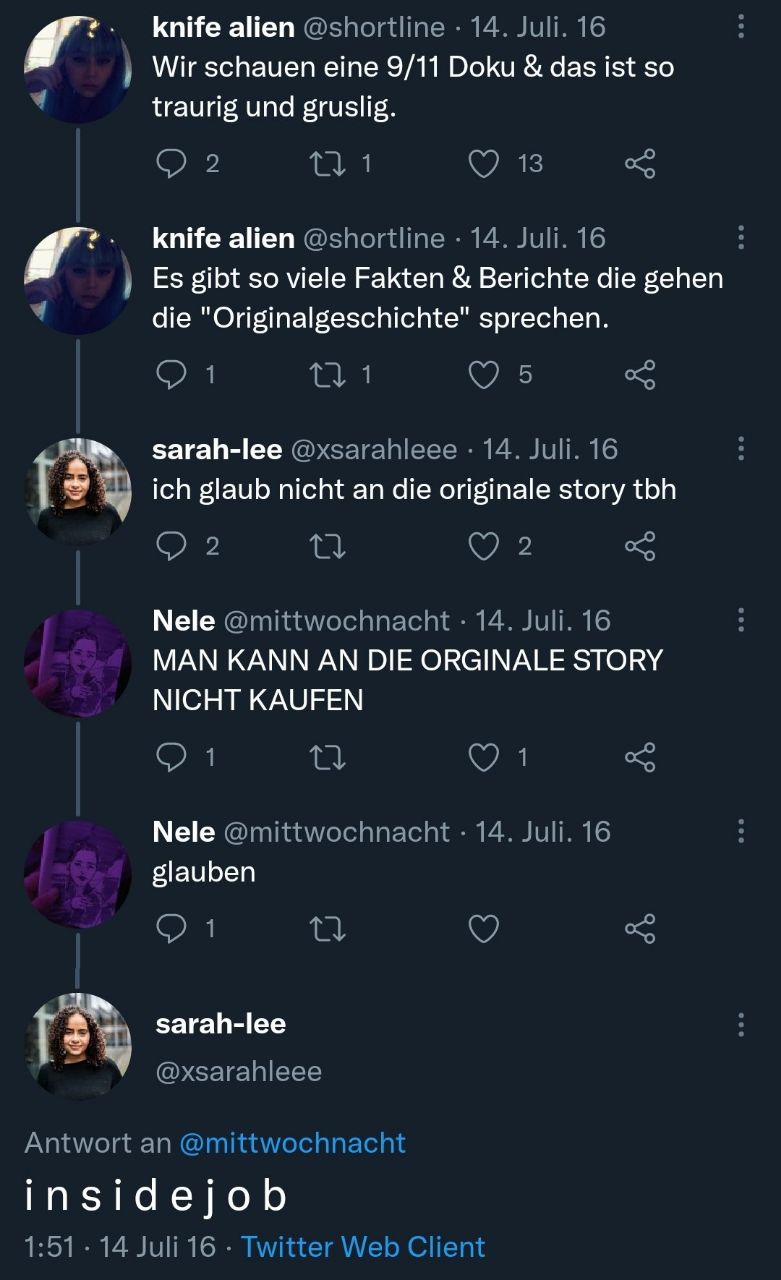Click the Twitter Web Client source link

(363, 1247)
